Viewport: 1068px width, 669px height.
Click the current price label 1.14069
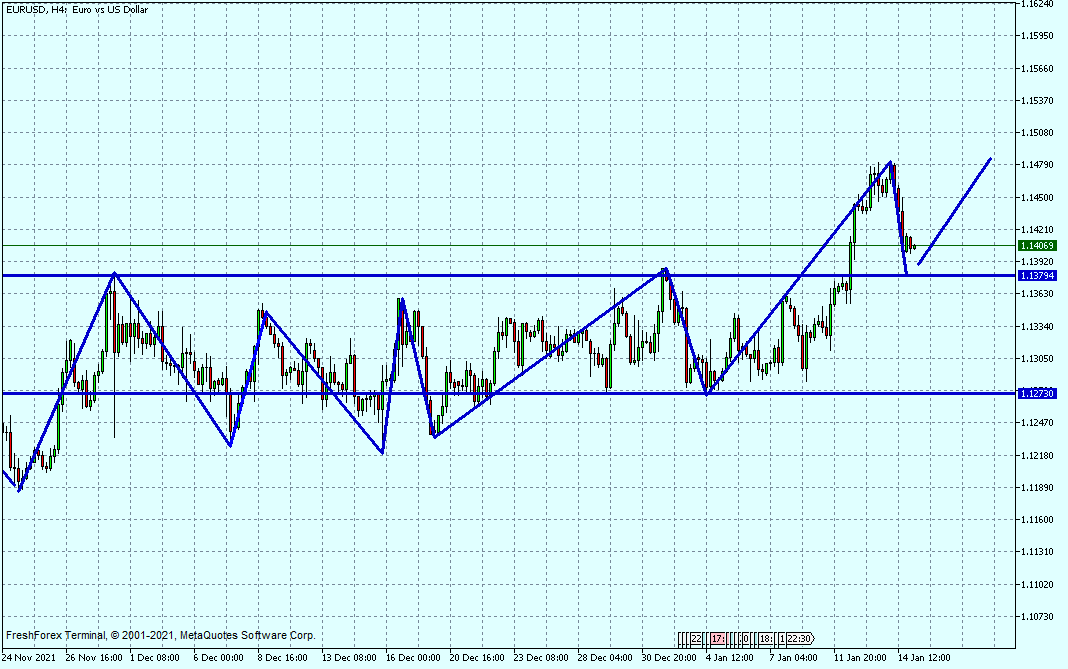(x=1037, y=246)
